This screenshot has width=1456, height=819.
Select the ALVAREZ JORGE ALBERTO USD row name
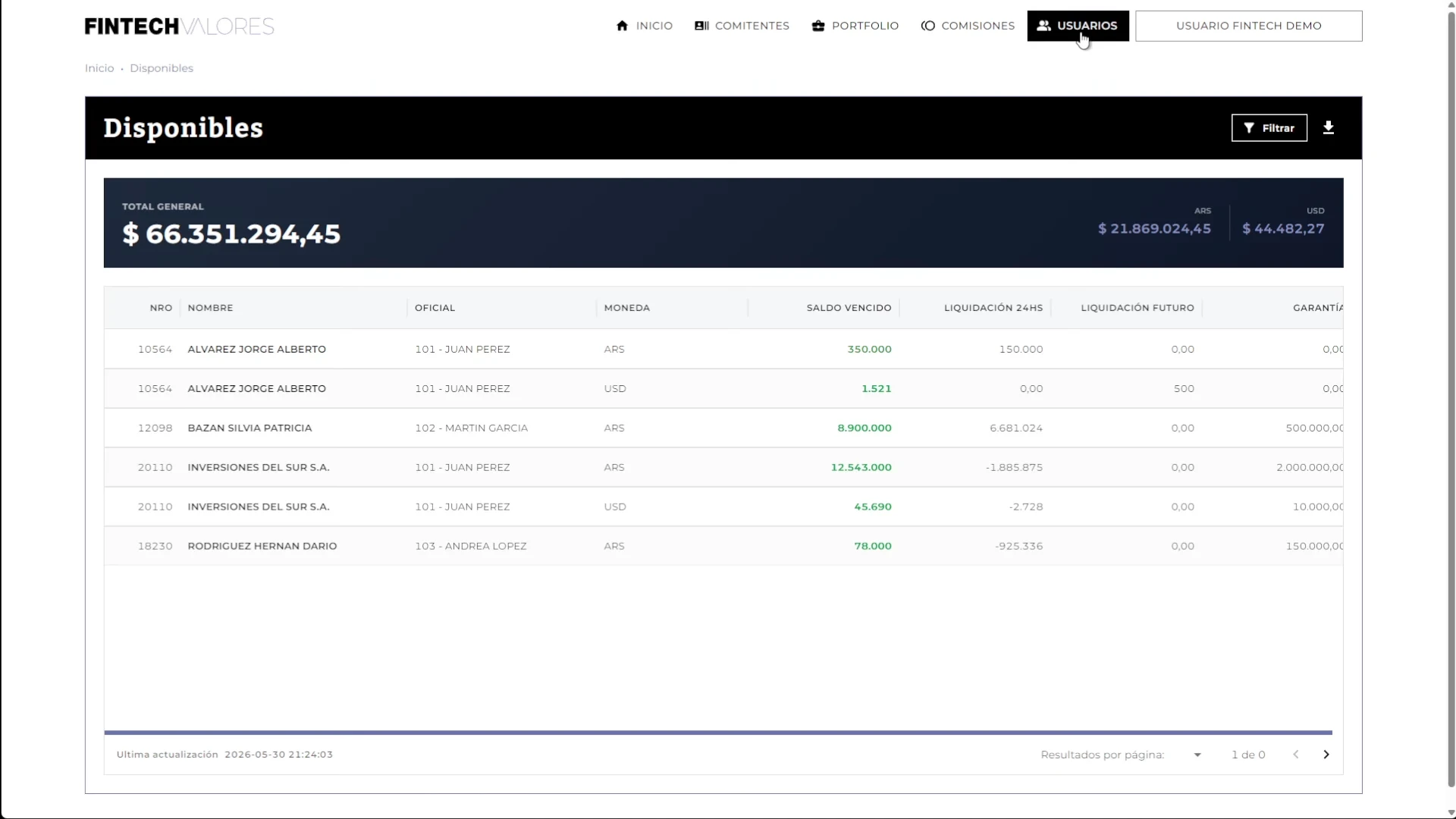[256, 389]
